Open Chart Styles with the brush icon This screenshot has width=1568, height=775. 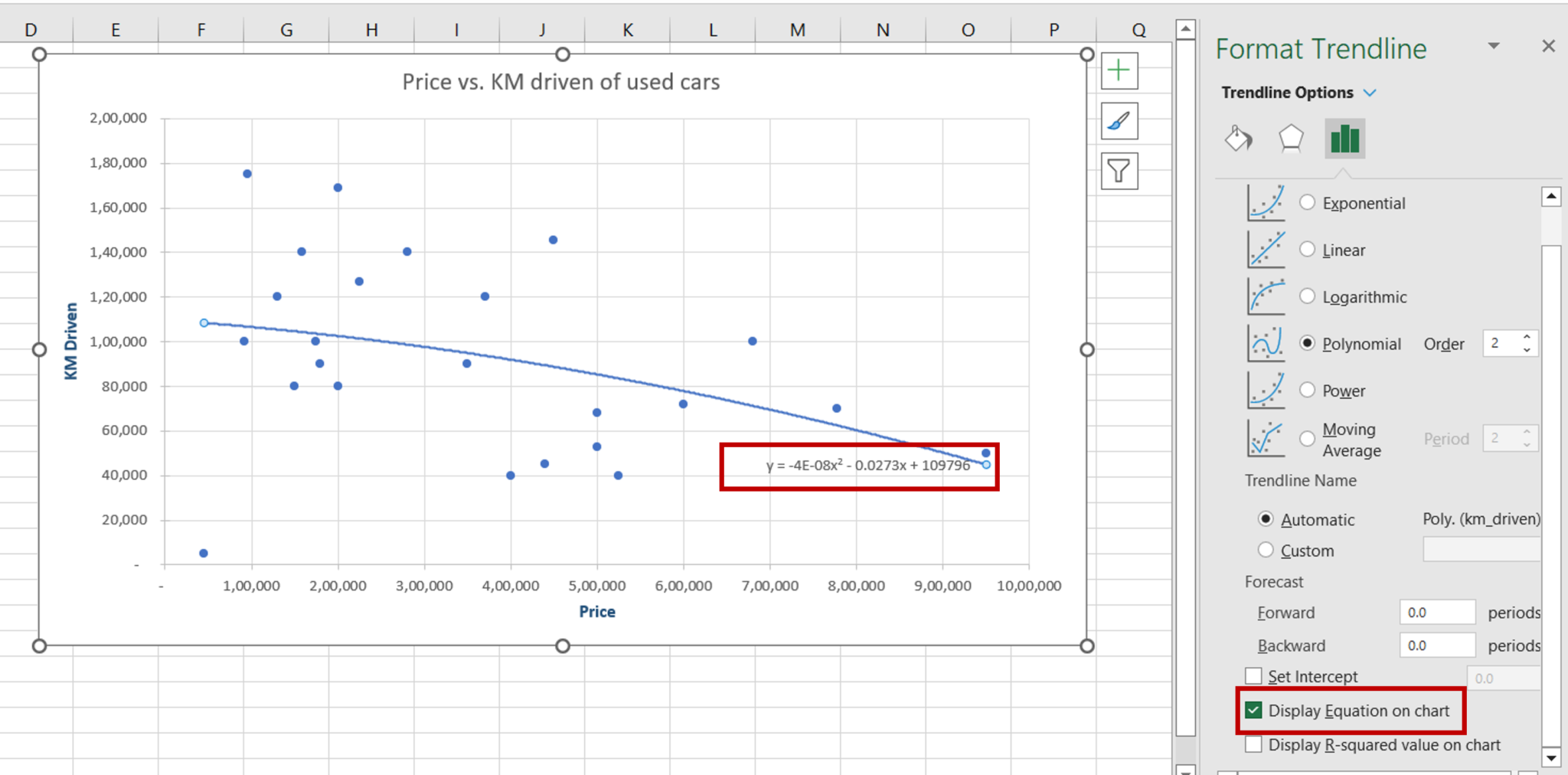click(x=1119, y=121)
